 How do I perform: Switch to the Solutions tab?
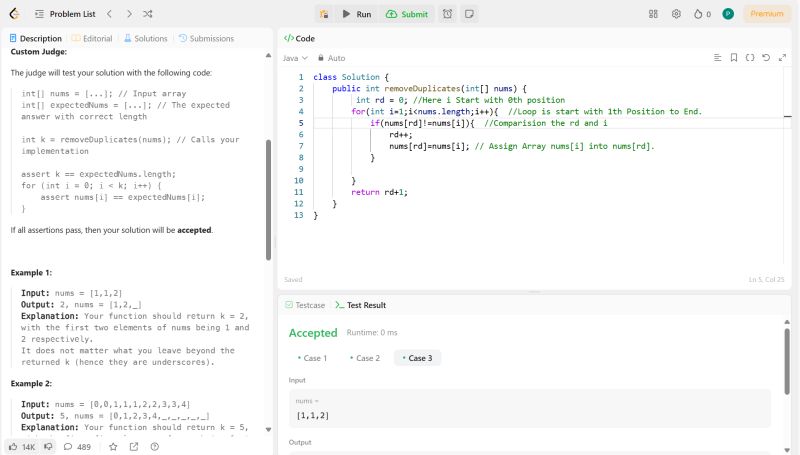[x=145, y=38]
